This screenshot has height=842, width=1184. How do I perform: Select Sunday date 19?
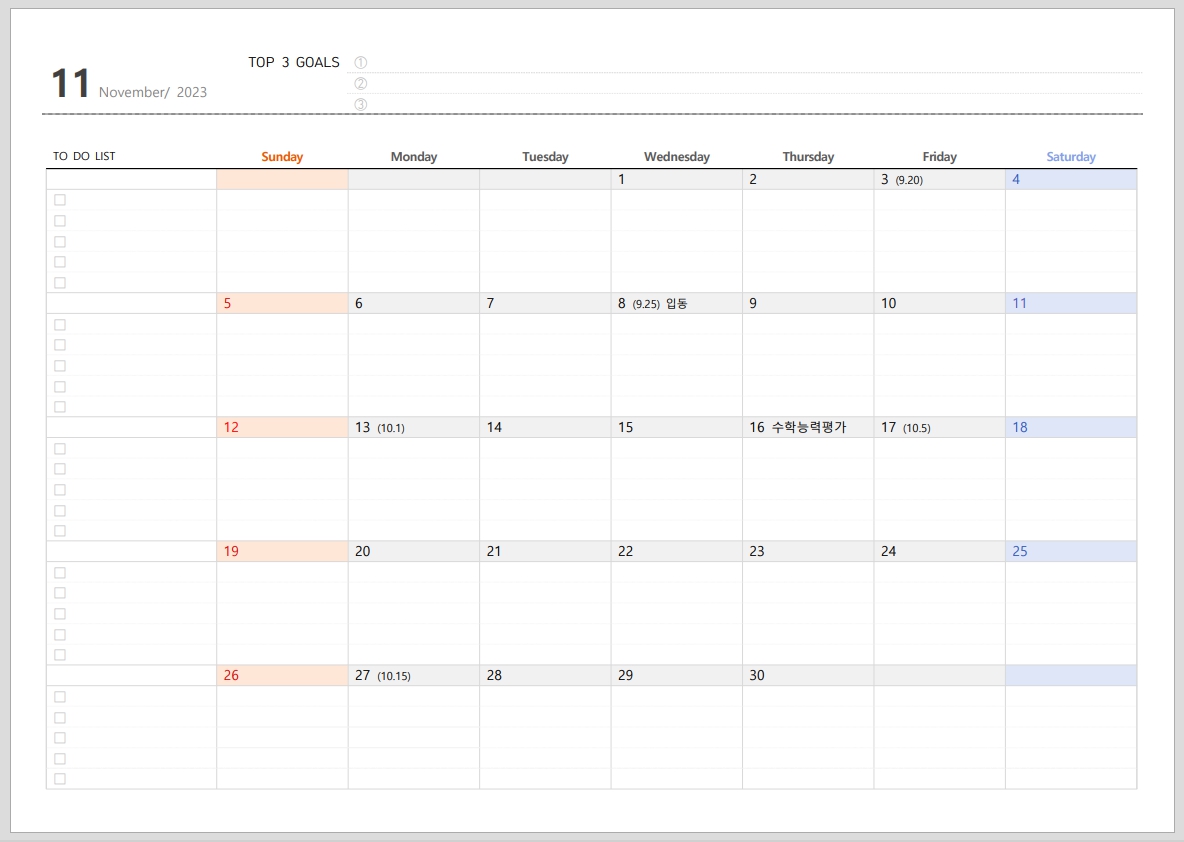[x=282, y=551]
